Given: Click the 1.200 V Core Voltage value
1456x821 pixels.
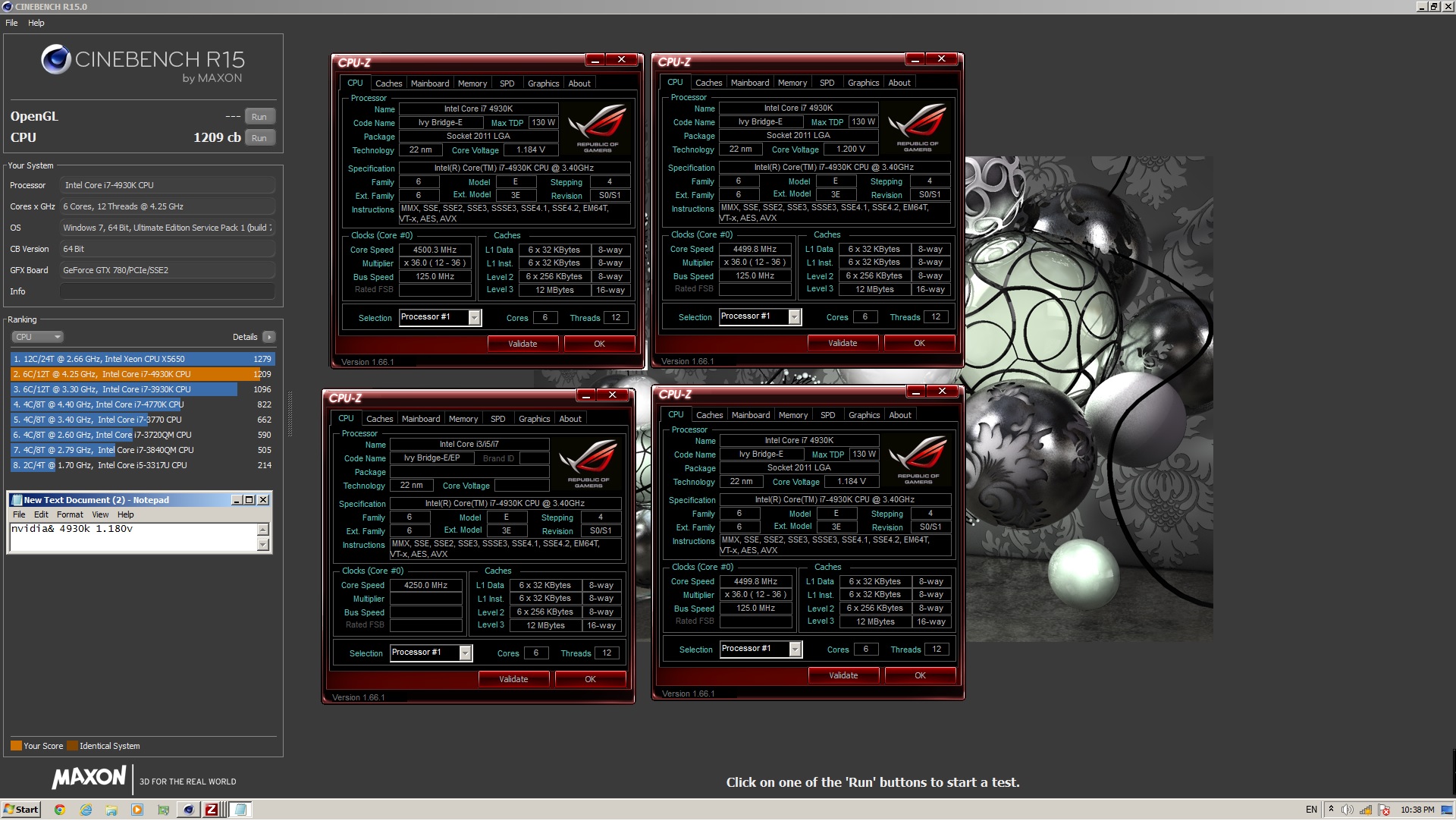Looking at the screenshot, I should coord(850,149).
